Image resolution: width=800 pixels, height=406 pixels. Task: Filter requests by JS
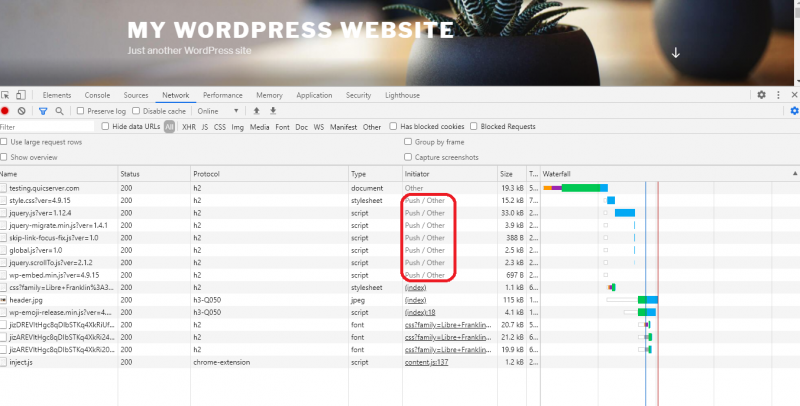(205, 126)
